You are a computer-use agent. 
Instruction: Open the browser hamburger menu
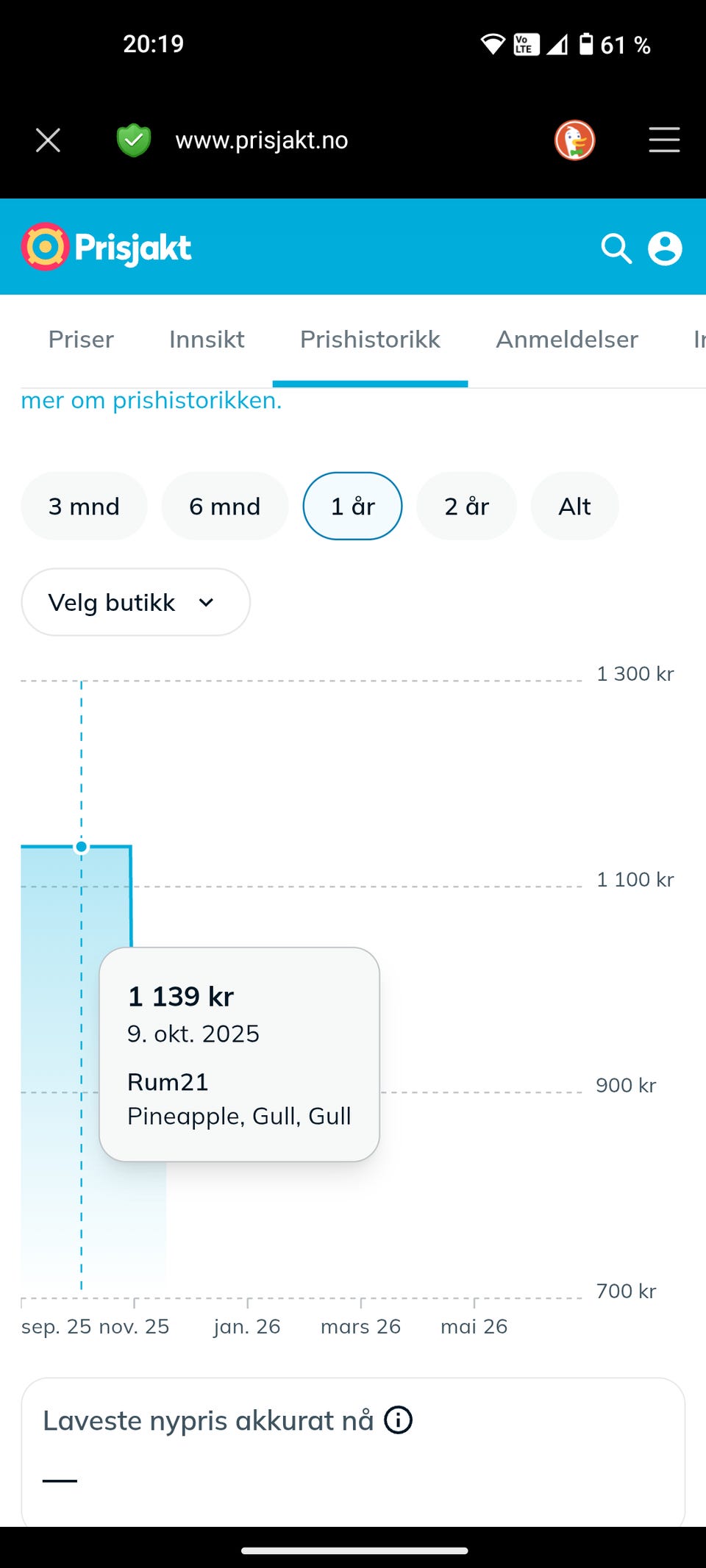664,140
